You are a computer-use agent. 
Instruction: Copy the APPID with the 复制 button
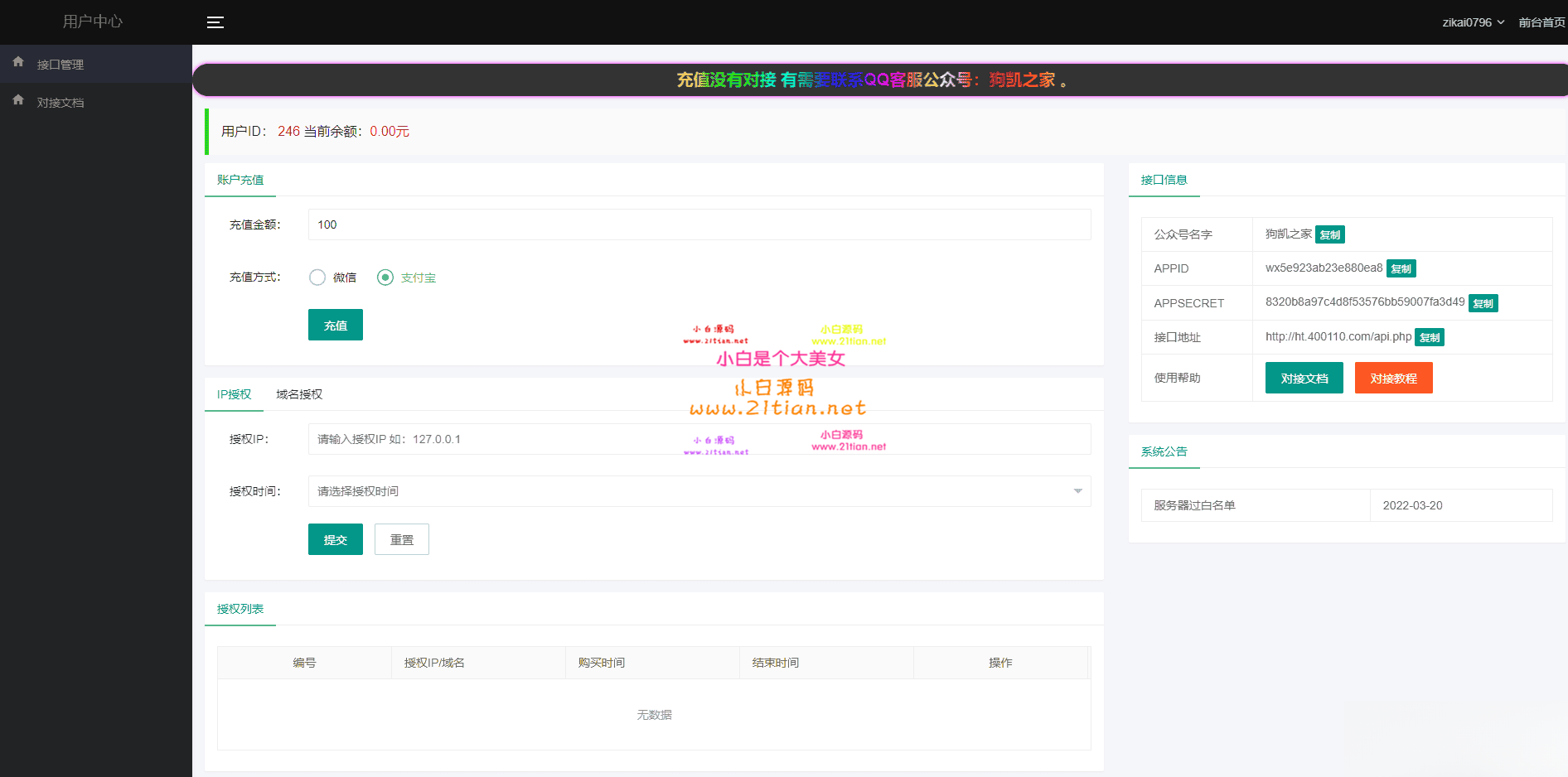pos(1401,268)
